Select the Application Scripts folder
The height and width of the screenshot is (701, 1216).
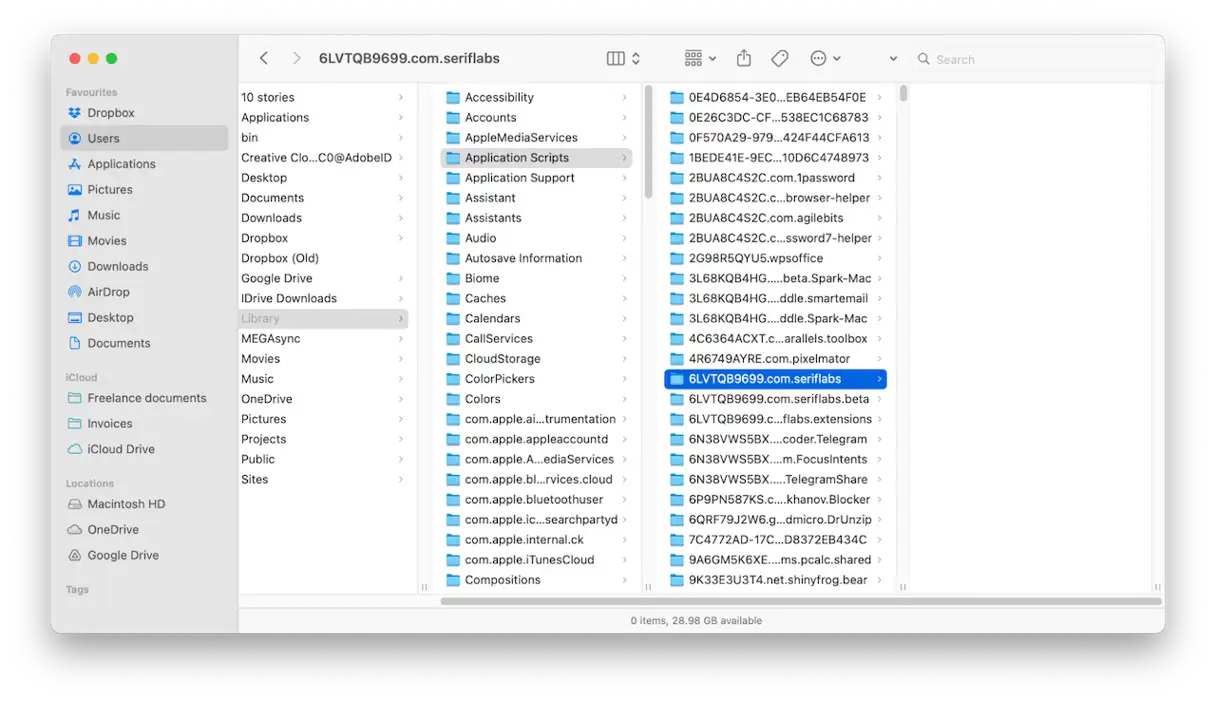coord(536,157)
